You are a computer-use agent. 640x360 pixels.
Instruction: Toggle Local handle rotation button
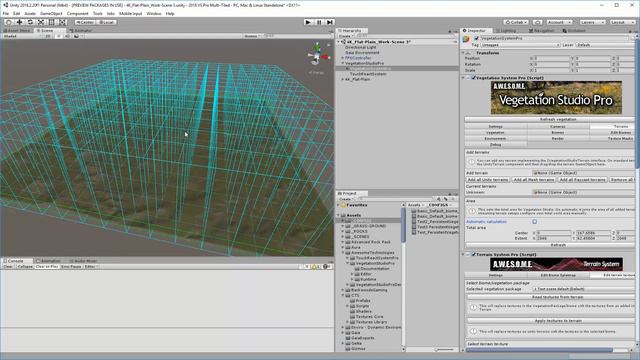tap(106, 22)
